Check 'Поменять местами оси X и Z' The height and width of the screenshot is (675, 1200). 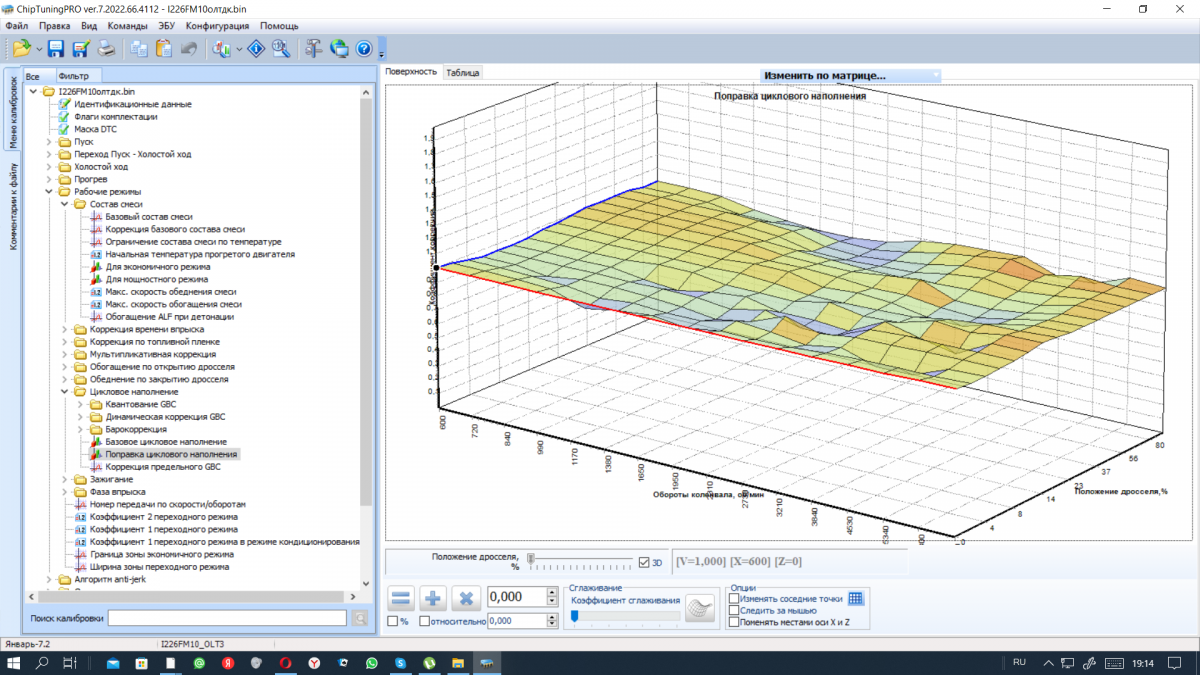tap(734, 622)
